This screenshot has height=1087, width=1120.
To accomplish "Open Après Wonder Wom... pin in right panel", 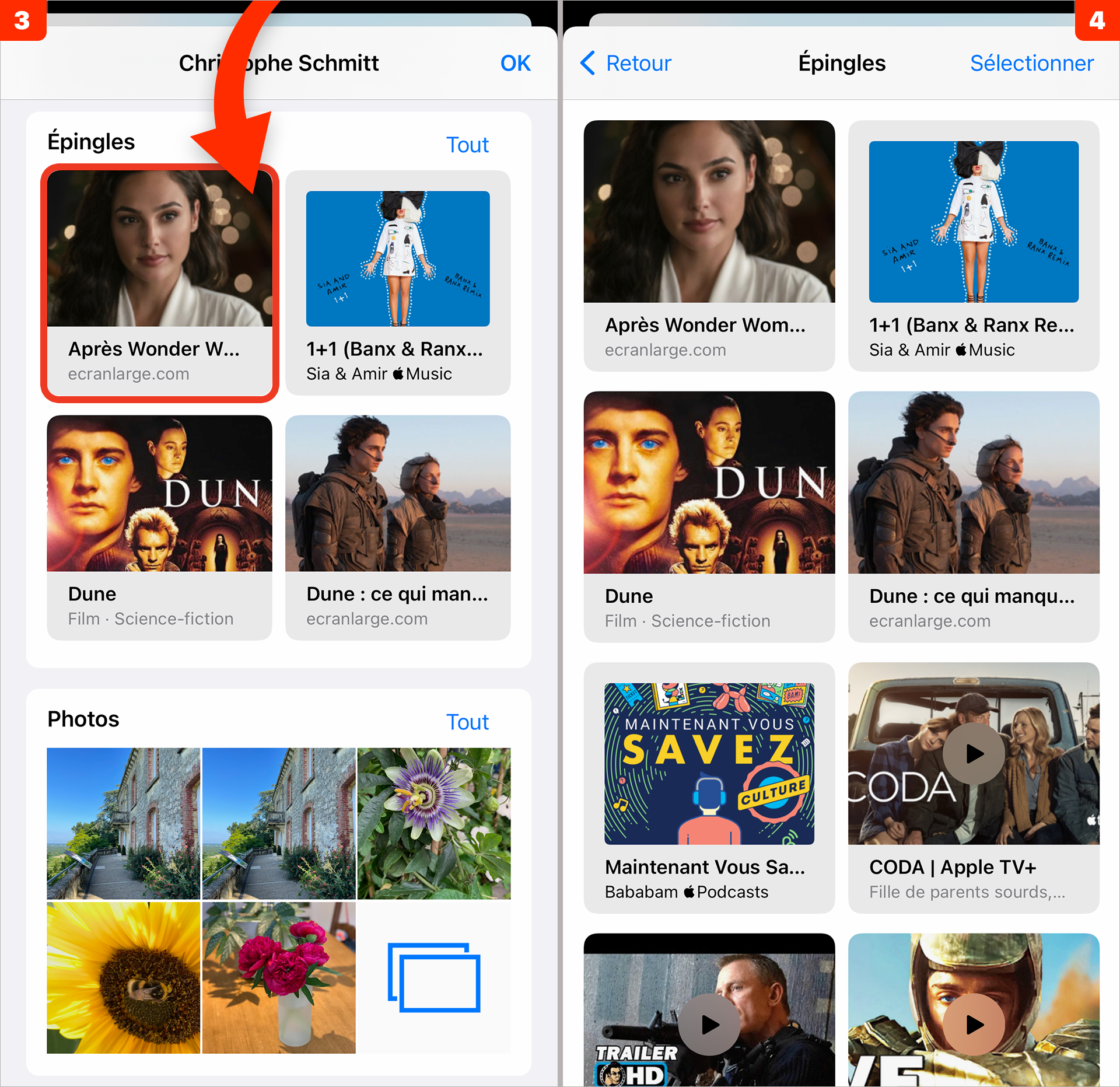I will click(x=709, y=246).
